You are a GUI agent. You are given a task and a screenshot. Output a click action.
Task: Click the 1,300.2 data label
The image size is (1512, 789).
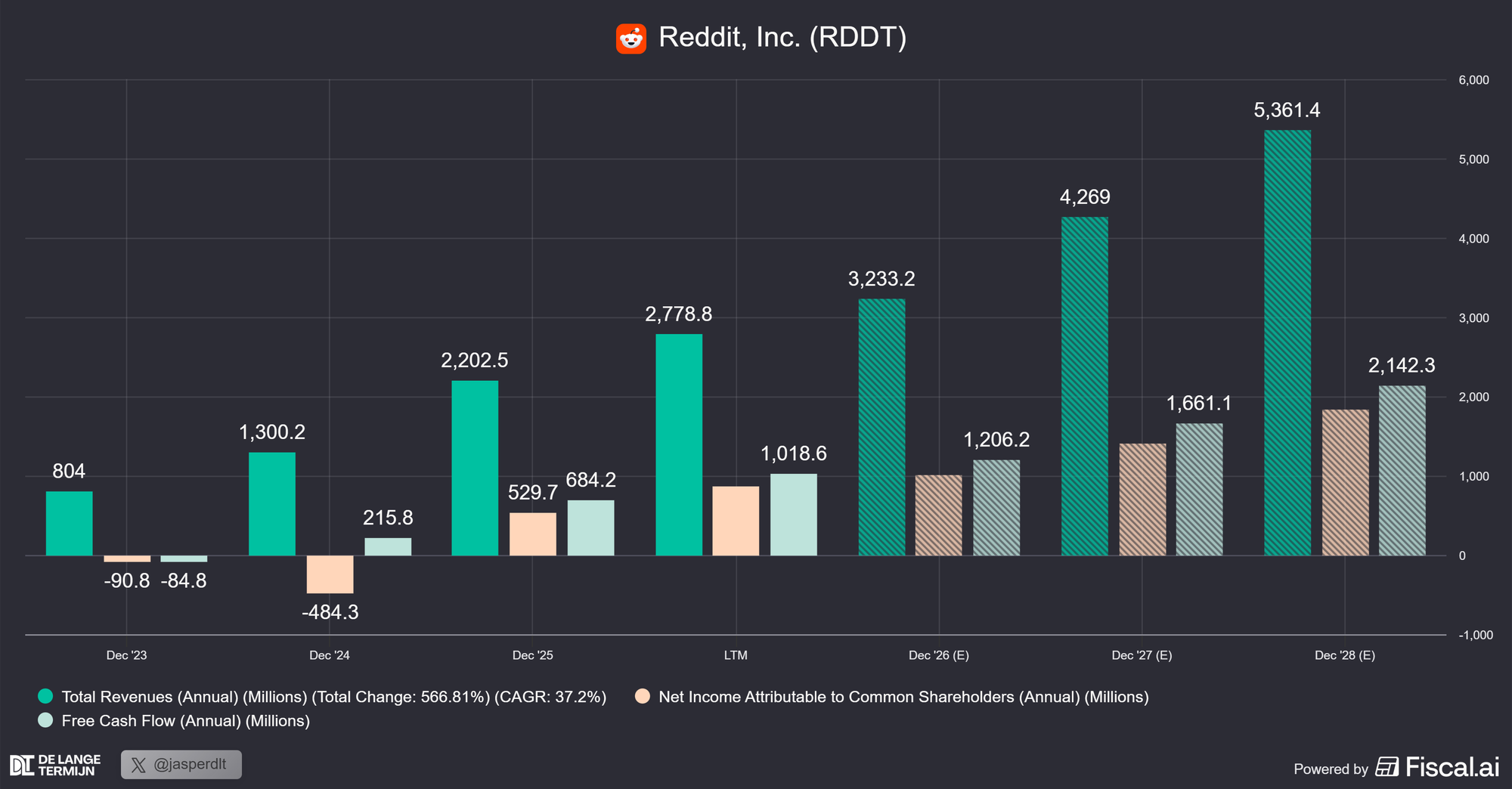click(x=272, y=432)
